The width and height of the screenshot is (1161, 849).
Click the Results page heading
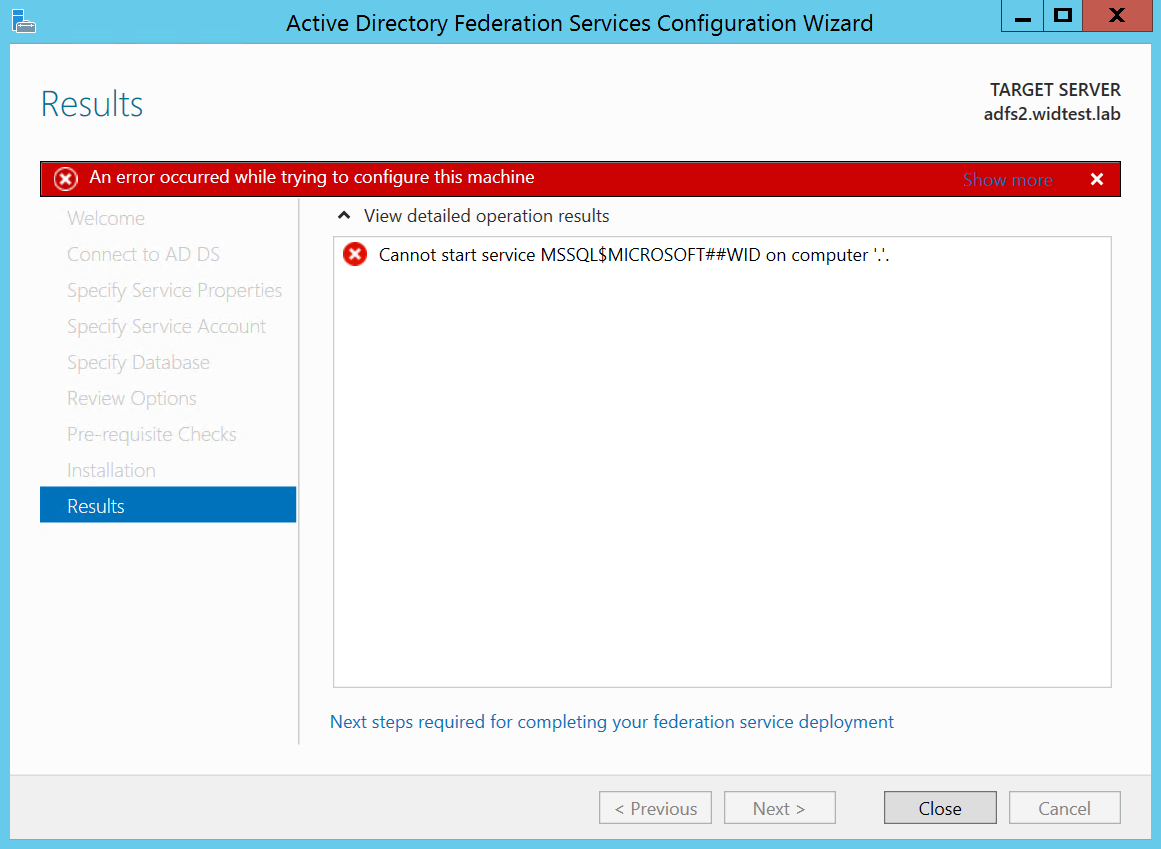point(92,104)
